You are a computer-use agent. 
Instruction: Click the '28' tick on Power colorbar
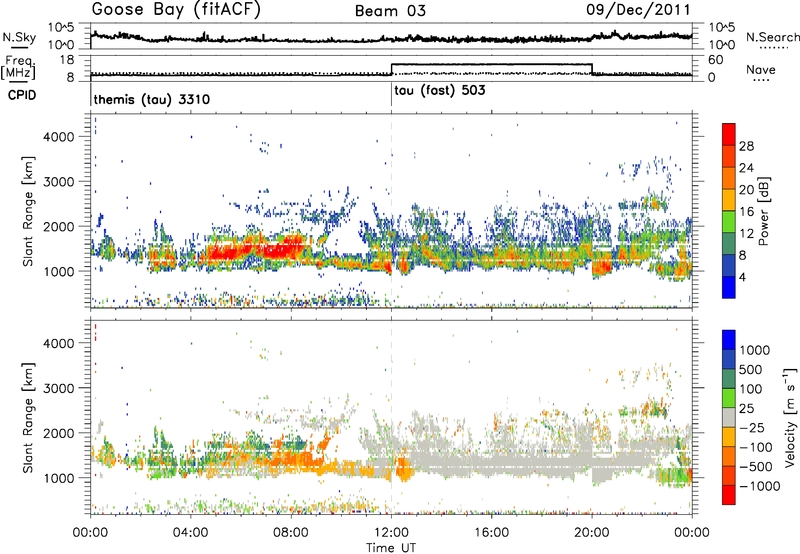[x=746, y=146]
